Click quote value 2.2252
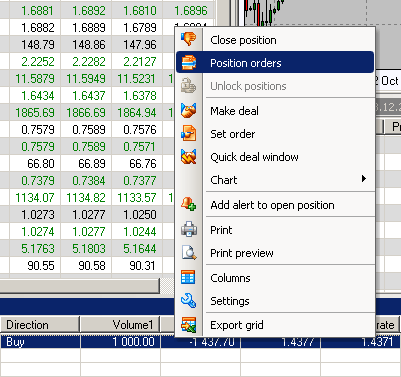This screenshot has width=401, height=377. pyautogui.click(x=37, y=61)
